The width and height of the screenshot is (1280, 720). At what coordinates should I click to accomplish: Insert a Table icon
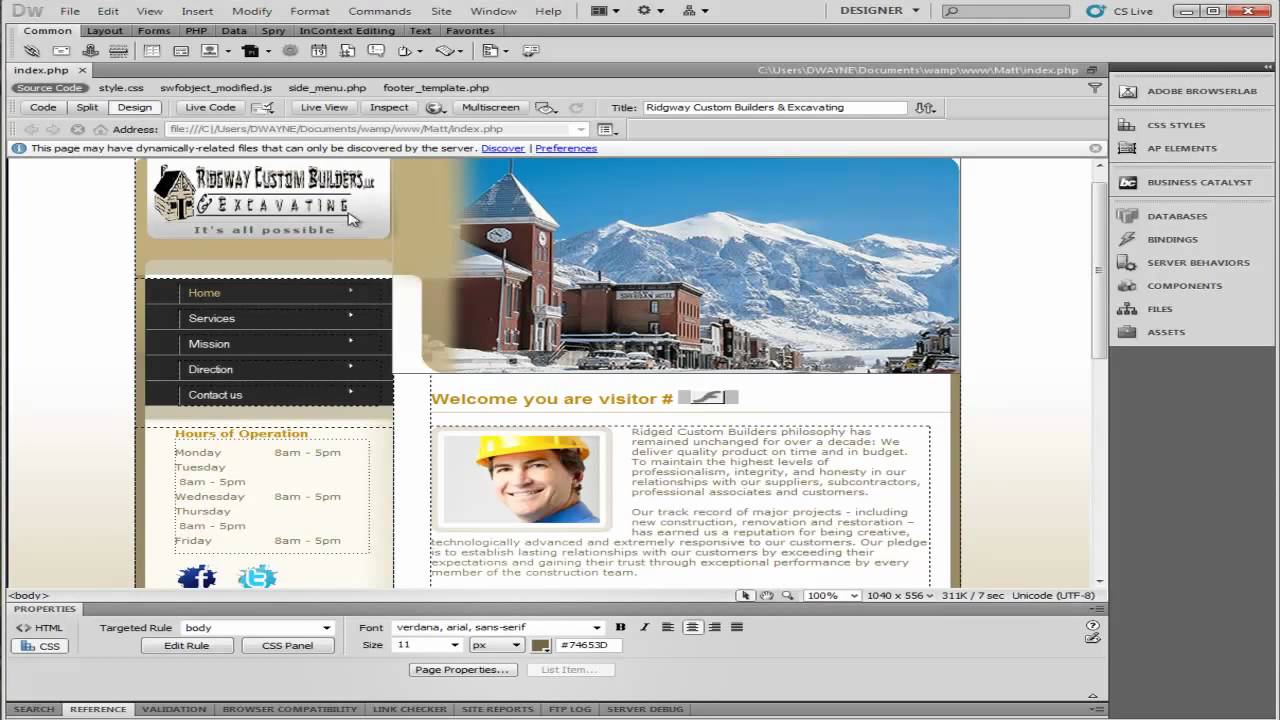coord(152,50)
